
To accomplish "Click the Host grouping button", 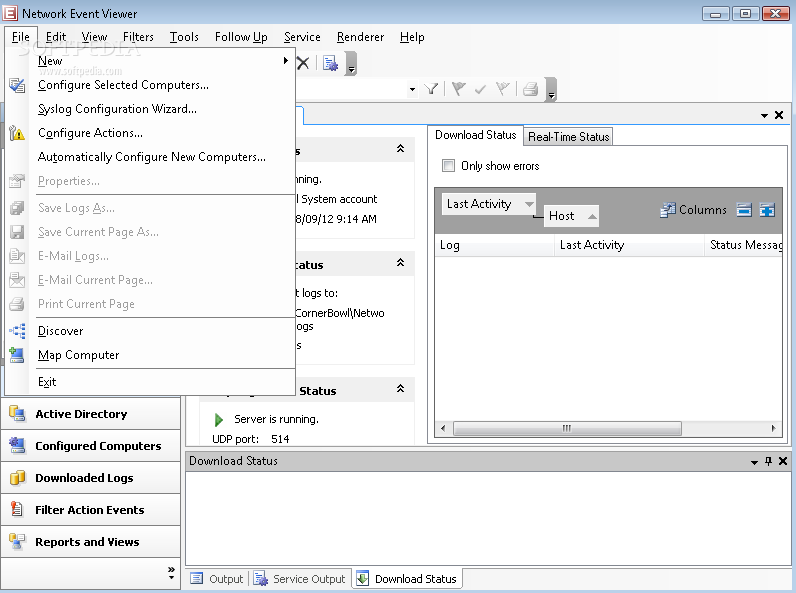I will [x=571, y=216].
